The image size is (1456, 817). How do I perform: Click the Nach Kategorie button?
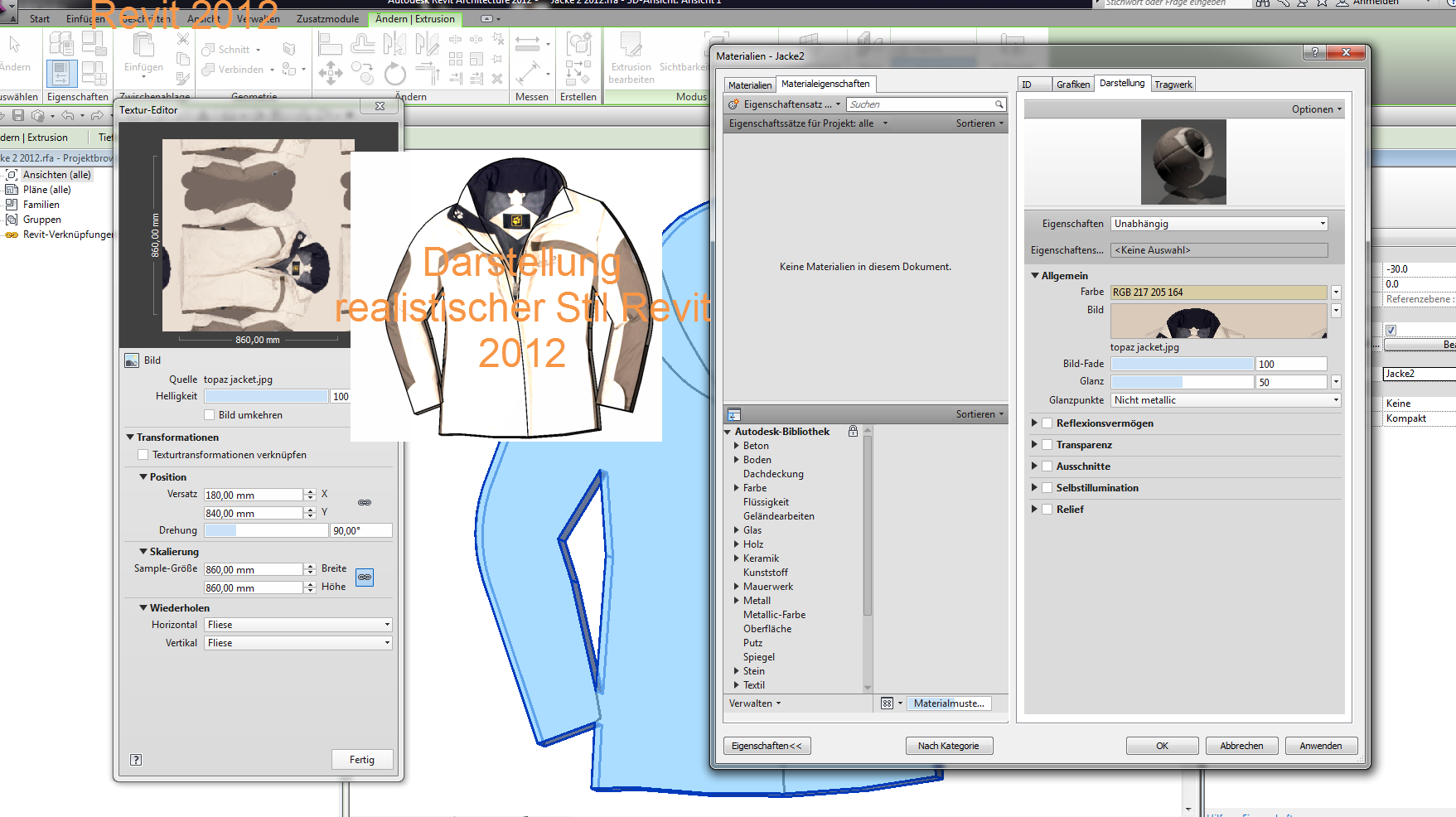click(x=949, y=746)
